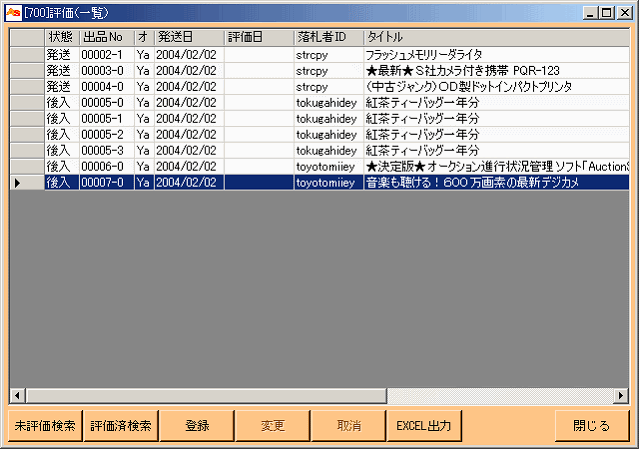Click the 変更 button
The image size is (639, 449).
pos(273,426)
